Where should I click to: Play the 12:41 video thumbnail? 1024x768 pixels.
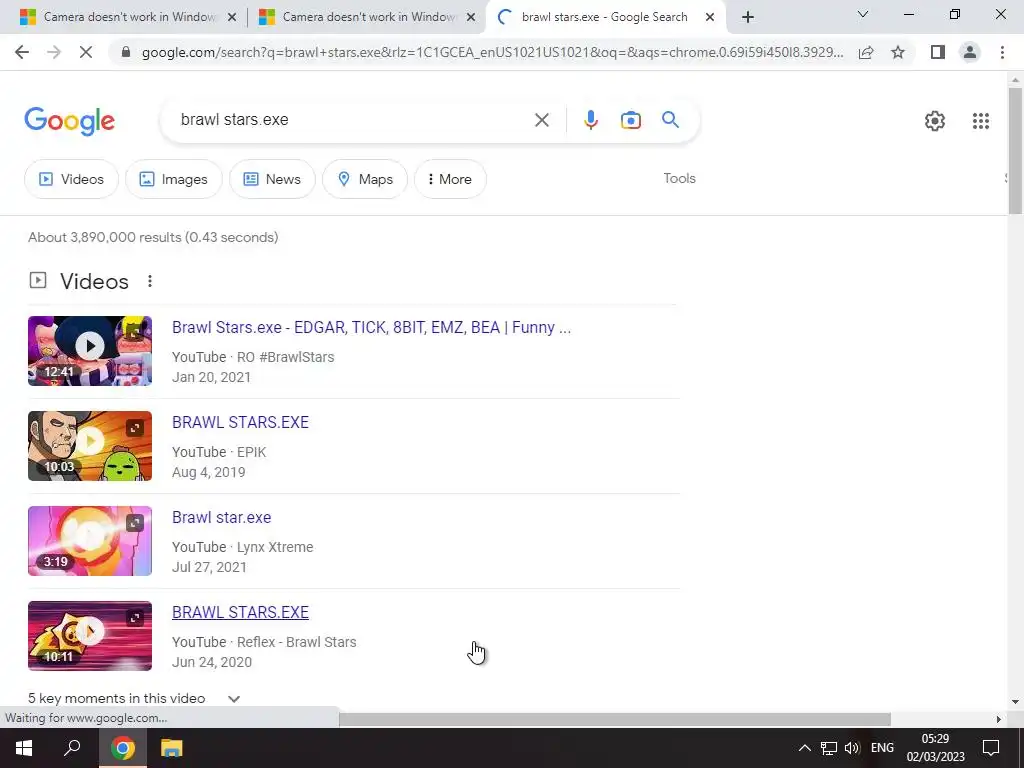tap(90, 351)
